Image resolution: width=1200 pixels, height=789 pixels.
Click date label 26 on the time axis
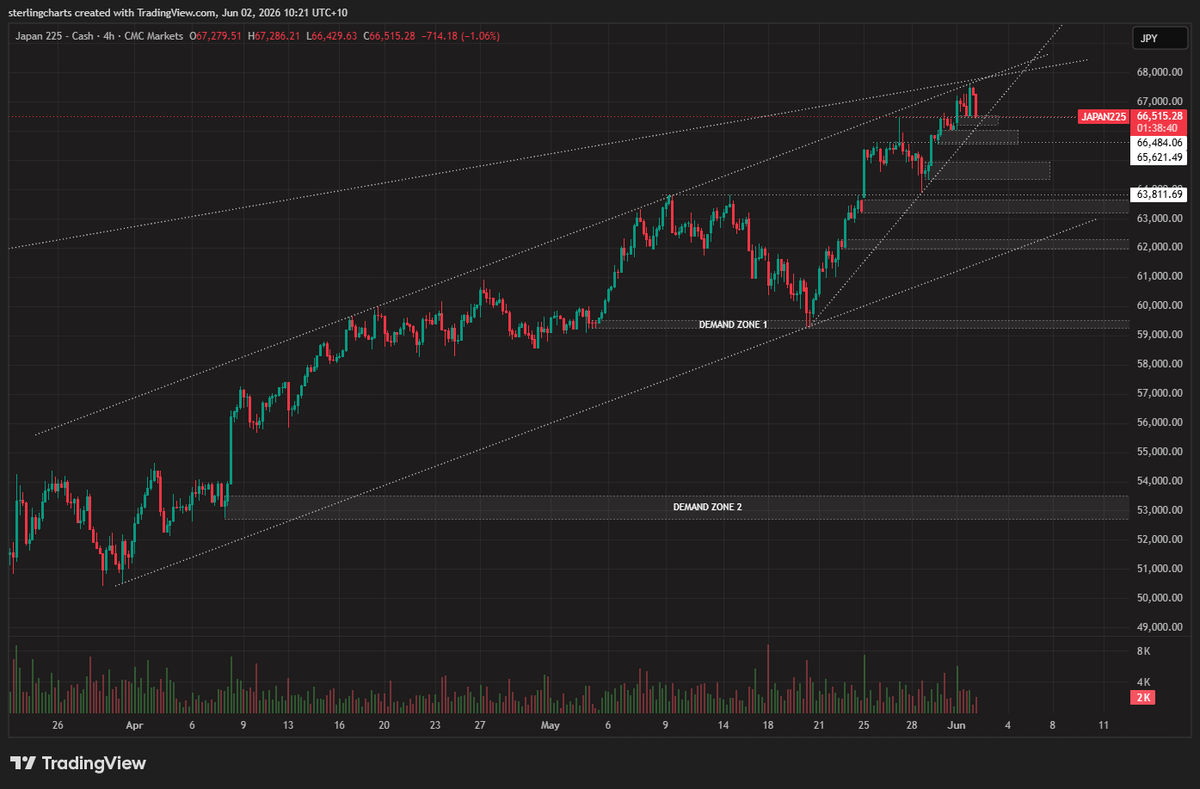tap(57, 724)
